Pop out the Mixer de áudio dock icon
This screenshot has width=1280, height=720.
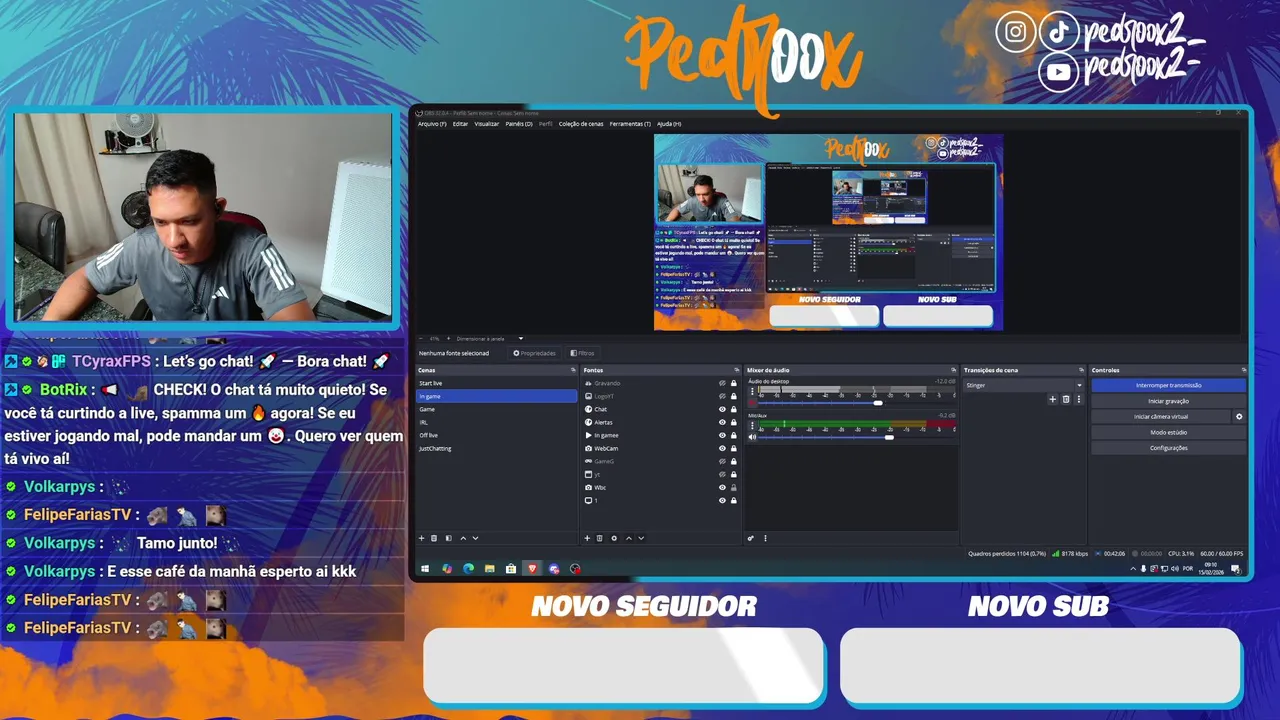954,370
